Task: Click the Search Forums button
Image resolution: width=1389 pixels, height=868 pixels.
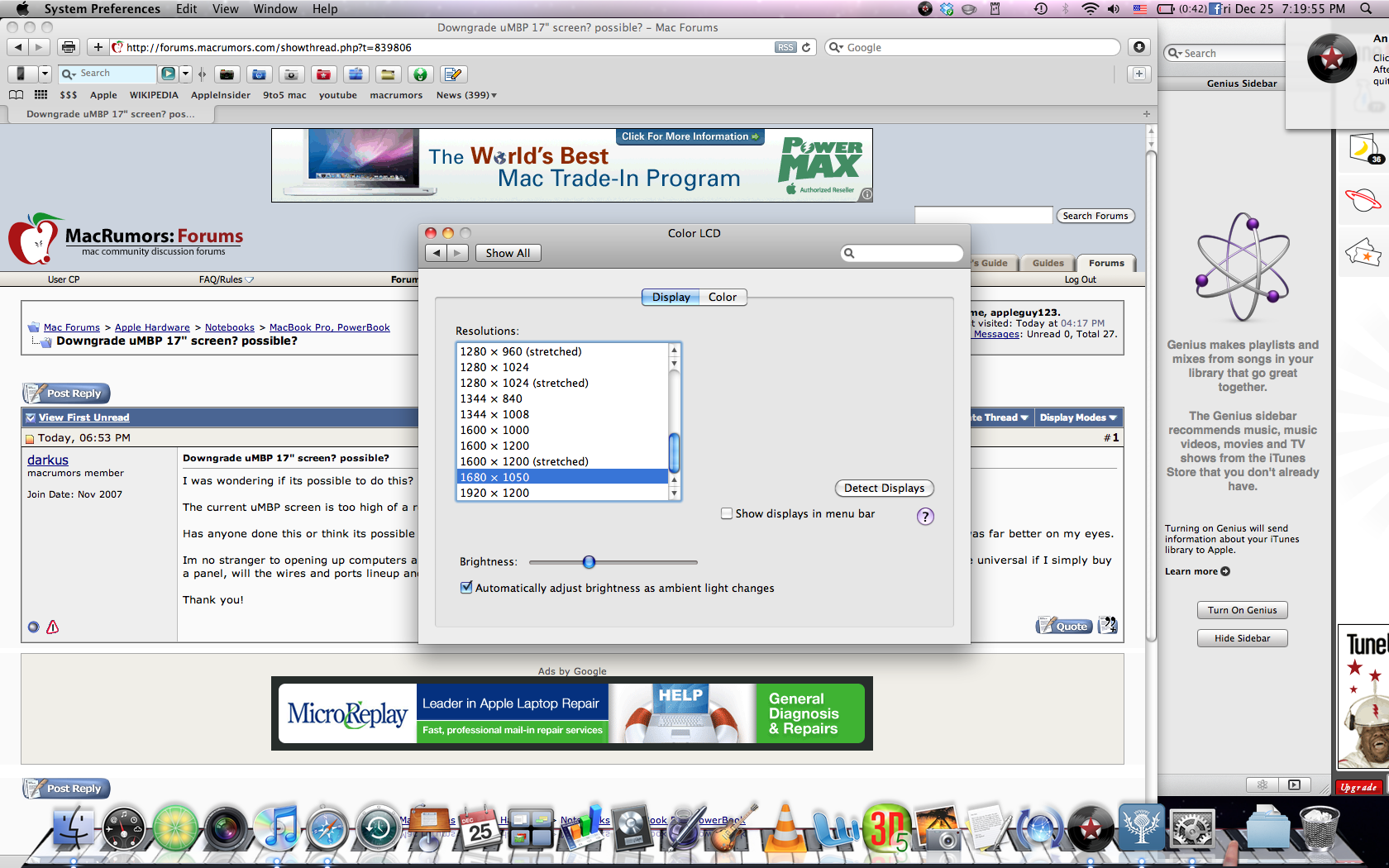Action: 1095,216
